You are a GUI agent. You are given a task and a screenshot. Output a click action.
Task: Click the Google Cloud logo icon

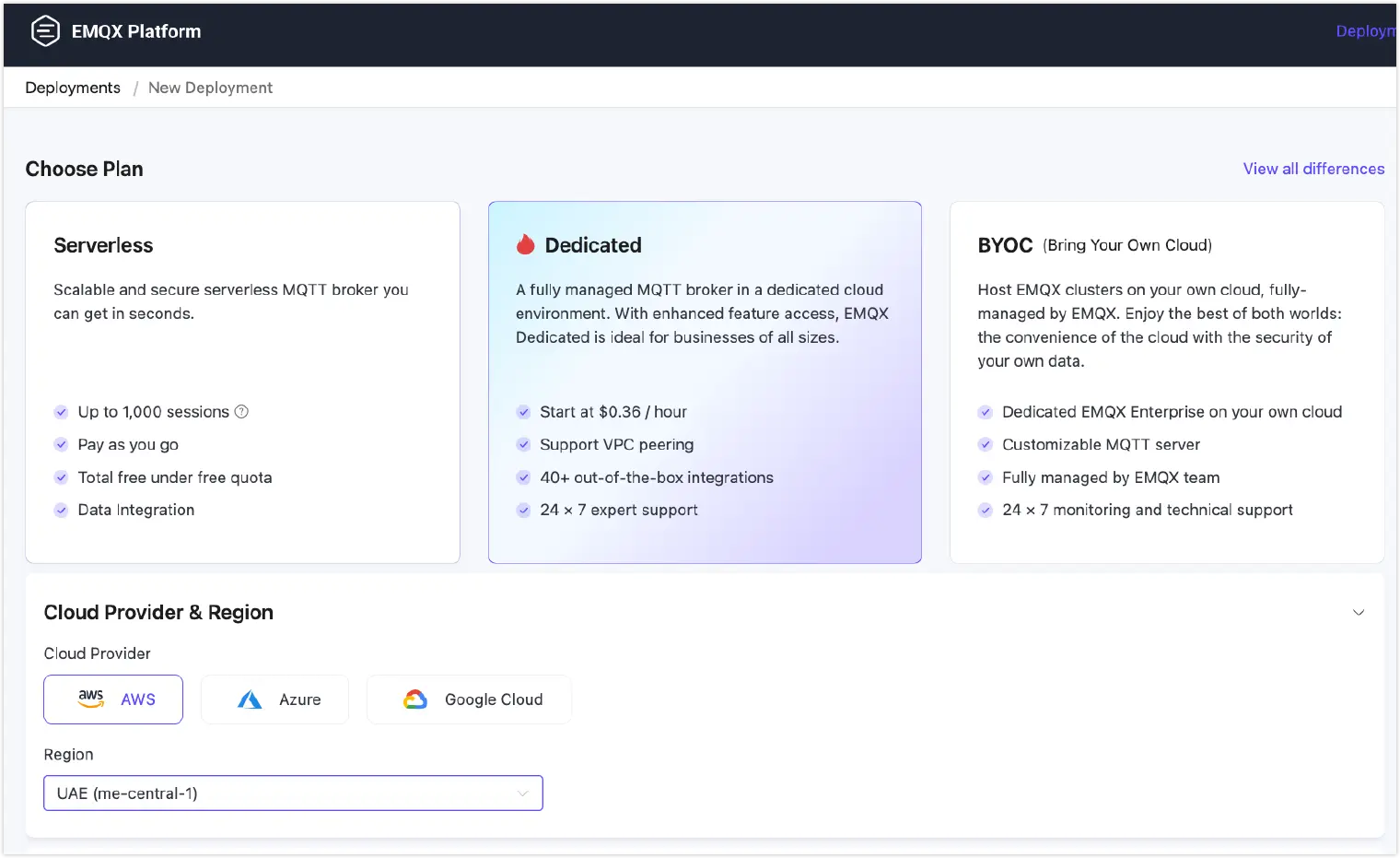pyautogui.click(x=415, y=699)
